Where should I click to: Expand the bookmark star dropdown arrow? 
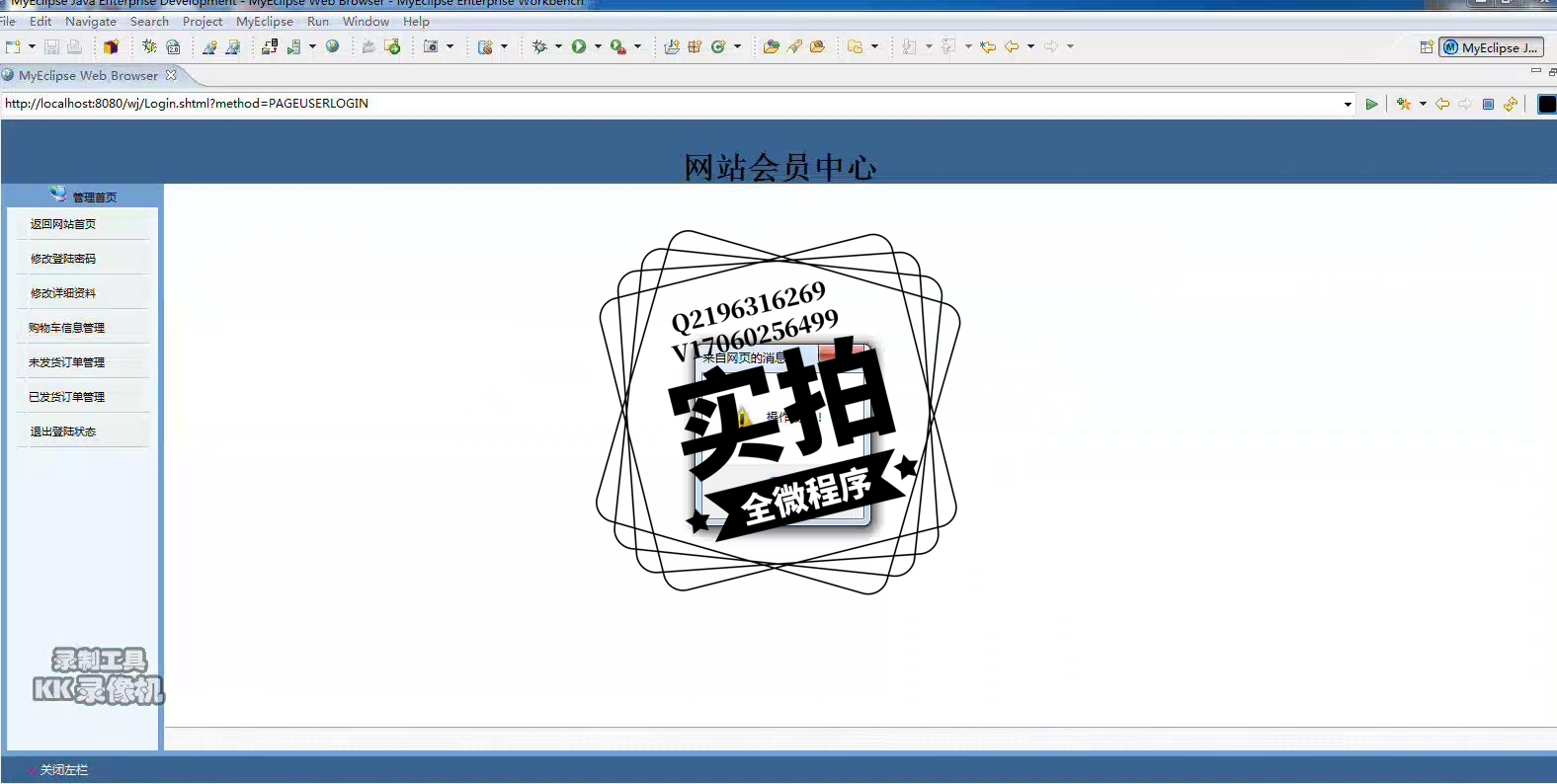click(x=1423, y=104)
